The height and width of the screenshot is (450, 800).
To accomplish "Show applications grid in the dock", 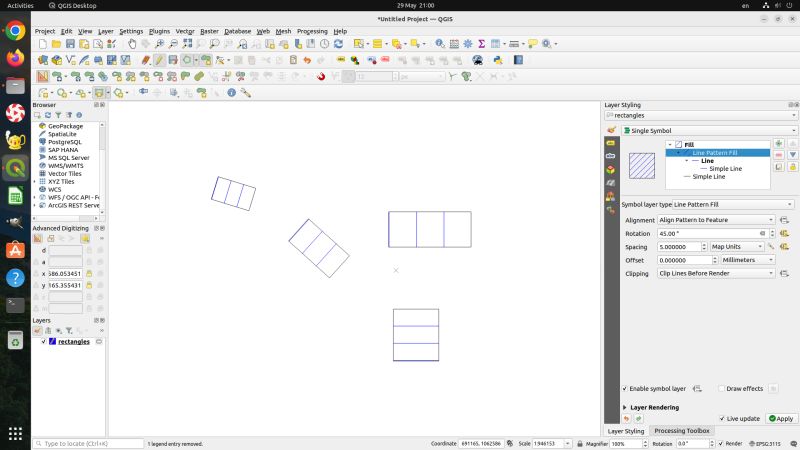I will click(15, 433).
